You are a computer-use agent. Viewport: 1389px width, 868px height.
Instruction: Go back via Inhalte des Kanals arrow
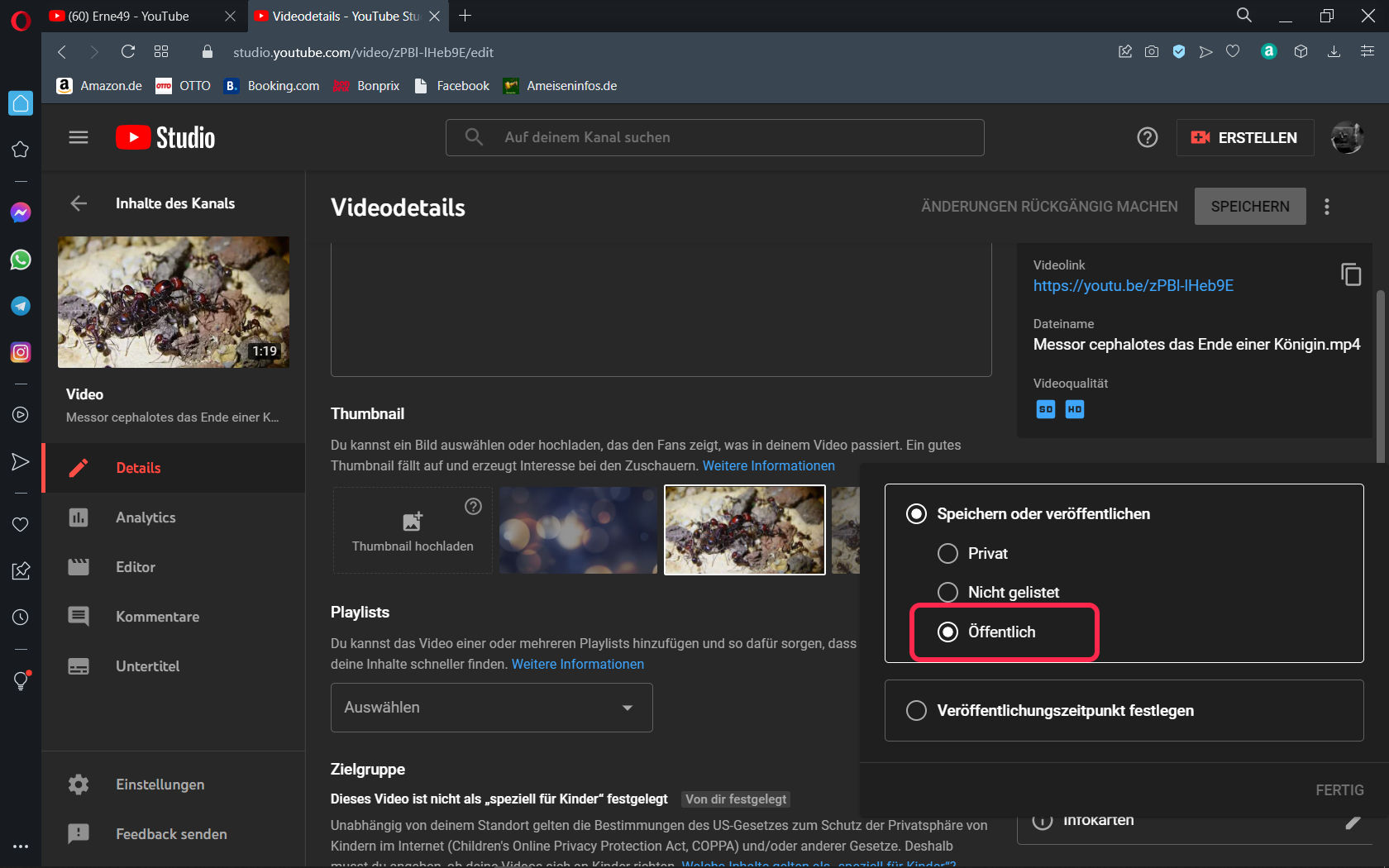click(x=79, y=203)
